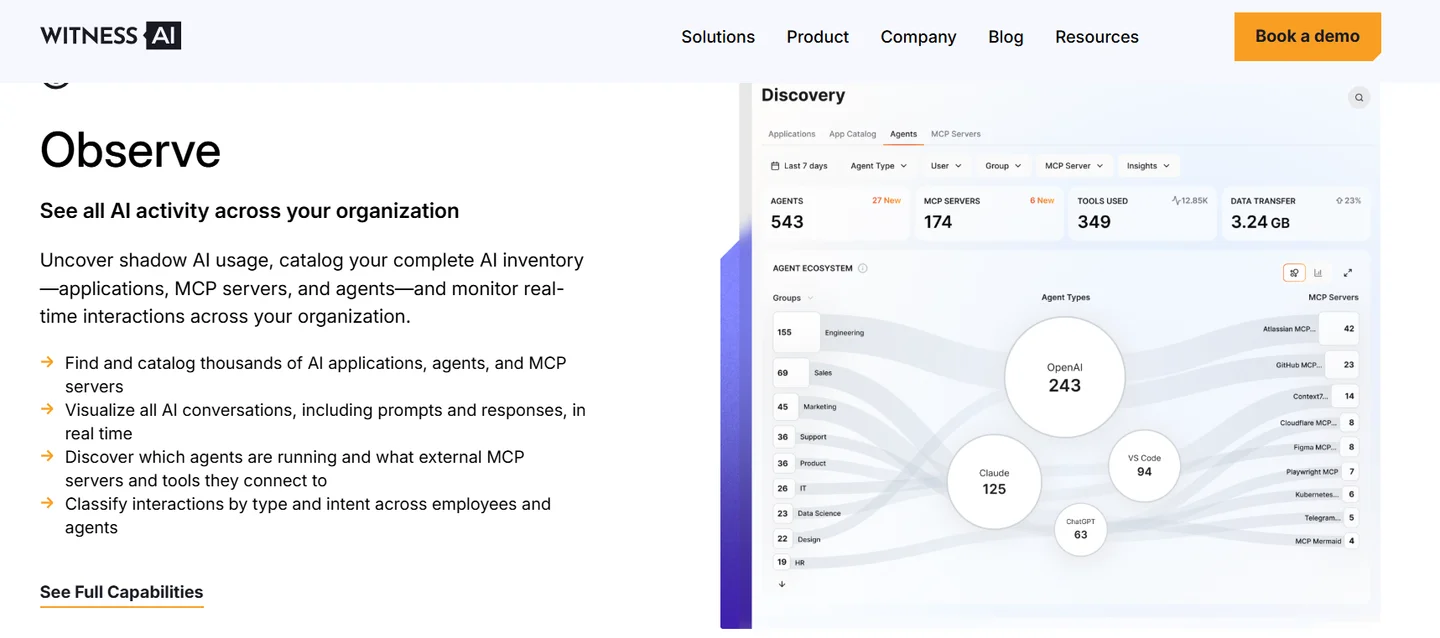This screenshot has height=638, width=1440.
Task: Expand the User filter dropdown
Action: (x=945, y=166)
